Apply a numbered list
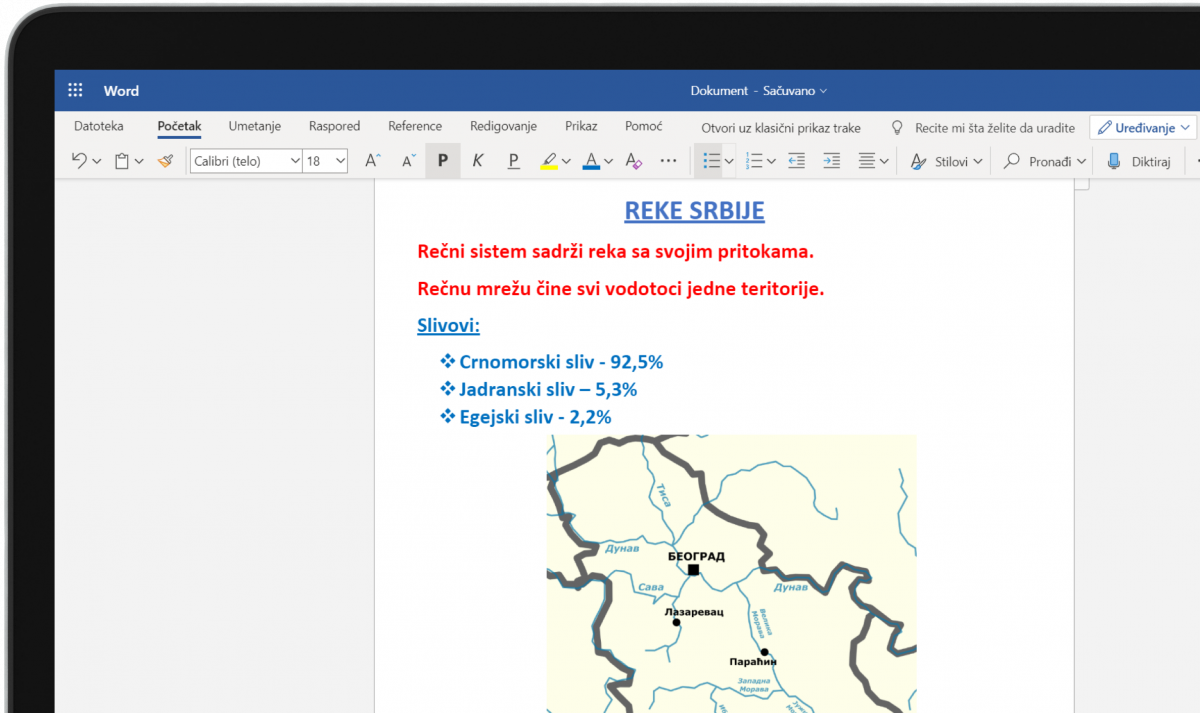This screenshot has width=1200, height=713. point(755,160)
